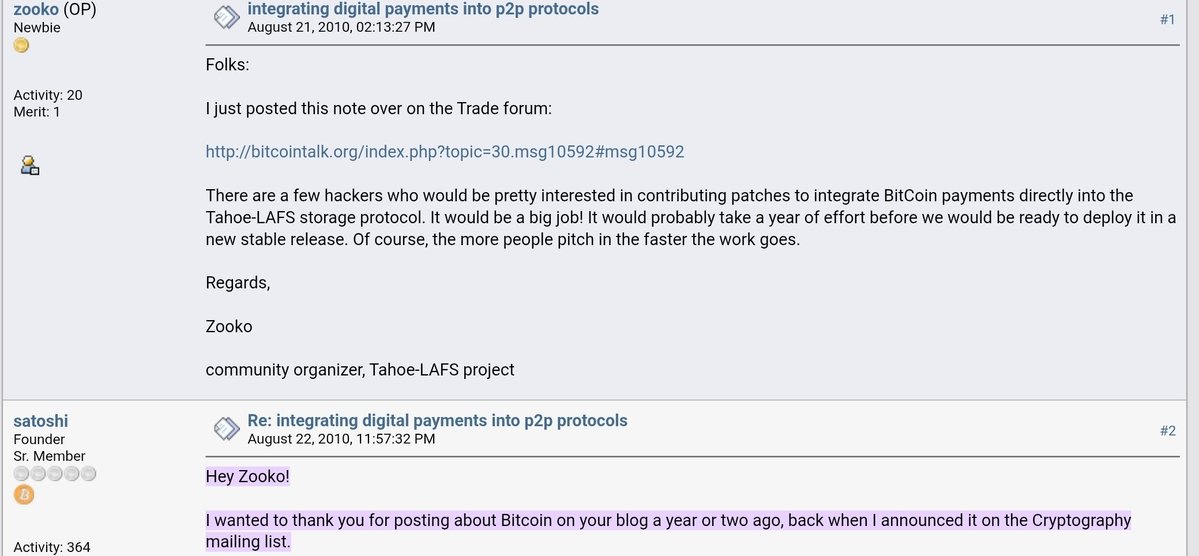Open the first post's title link
This screenshot has height=556, width=1199.
point(423,9)
